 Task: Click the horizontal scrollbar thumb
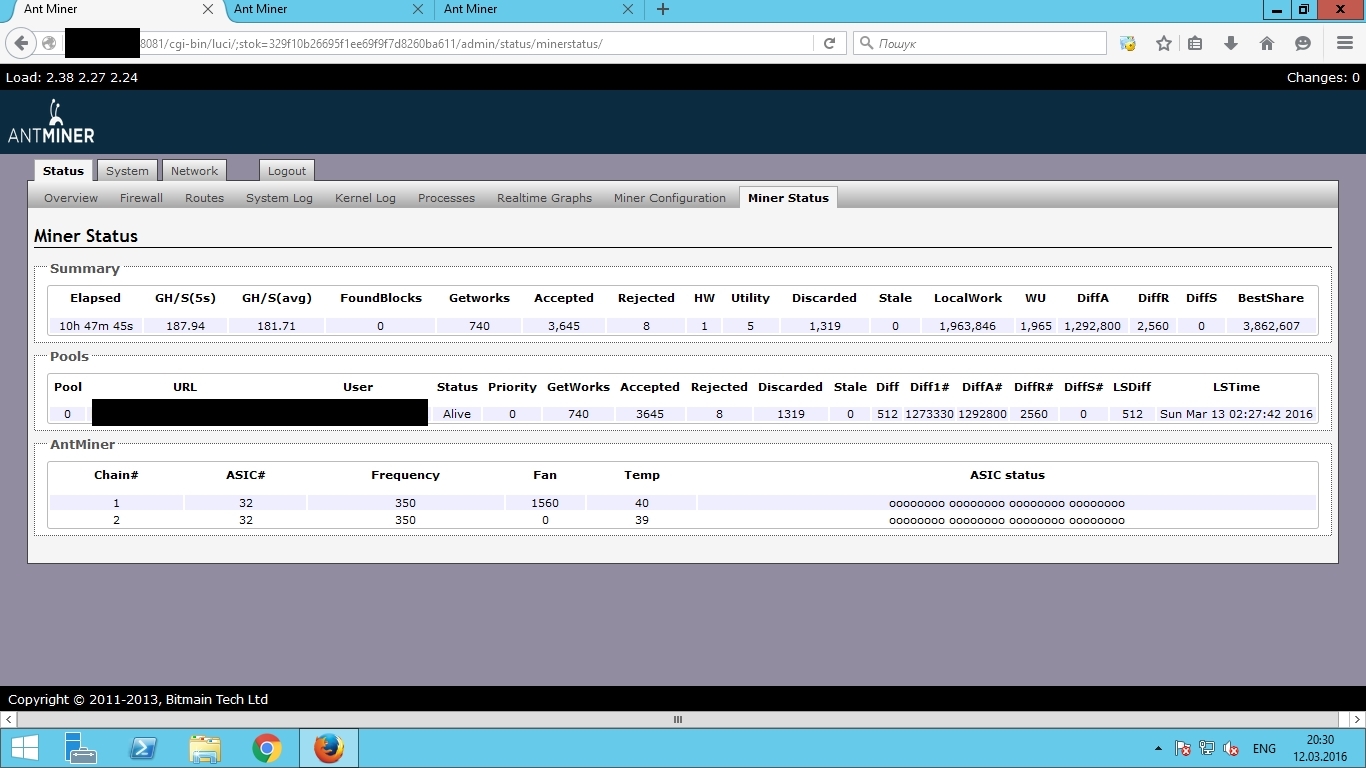[677, 719]
